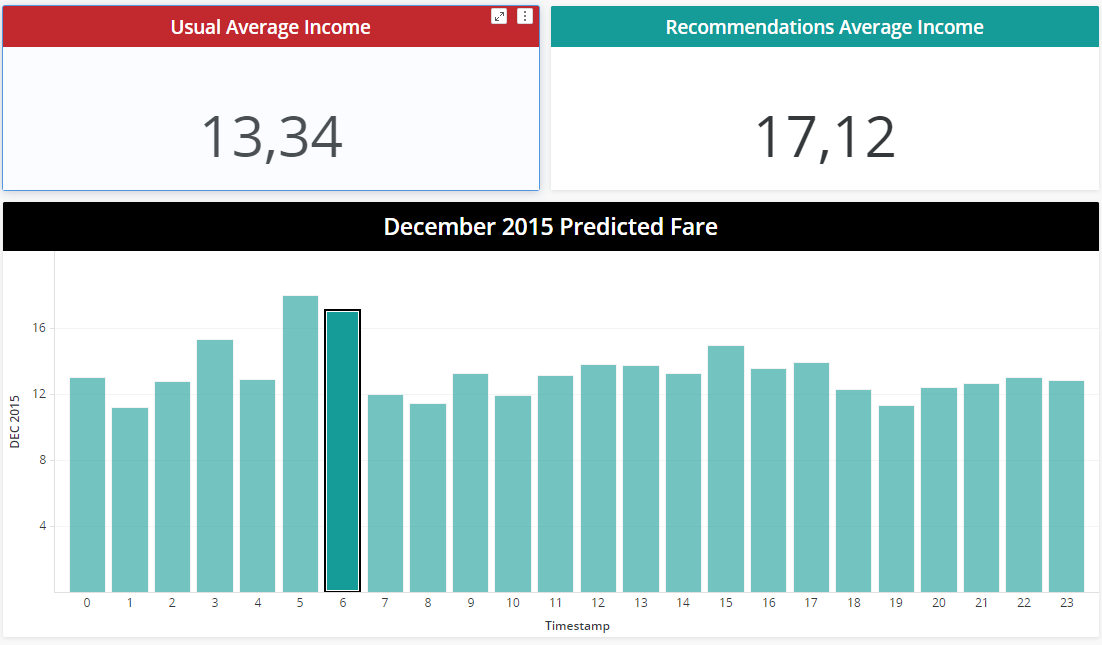Click the Usual Average Income header
Viewport: 1102px width, 645px height.
[x=271, y=27]
